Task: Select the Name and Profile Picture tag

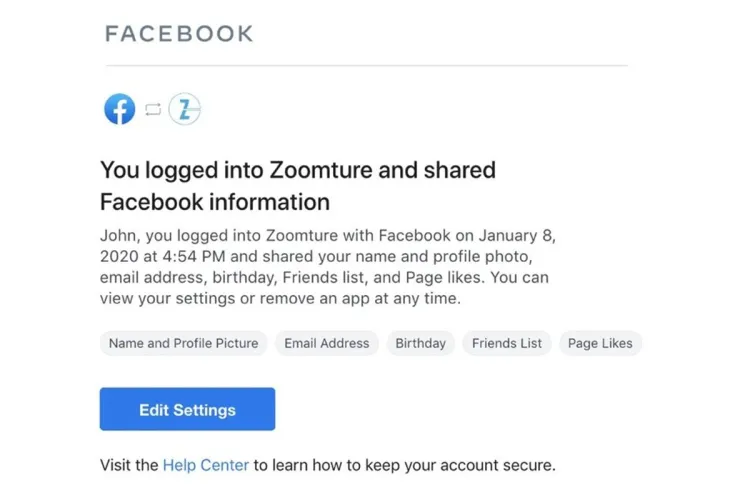Action: point(184,343)
